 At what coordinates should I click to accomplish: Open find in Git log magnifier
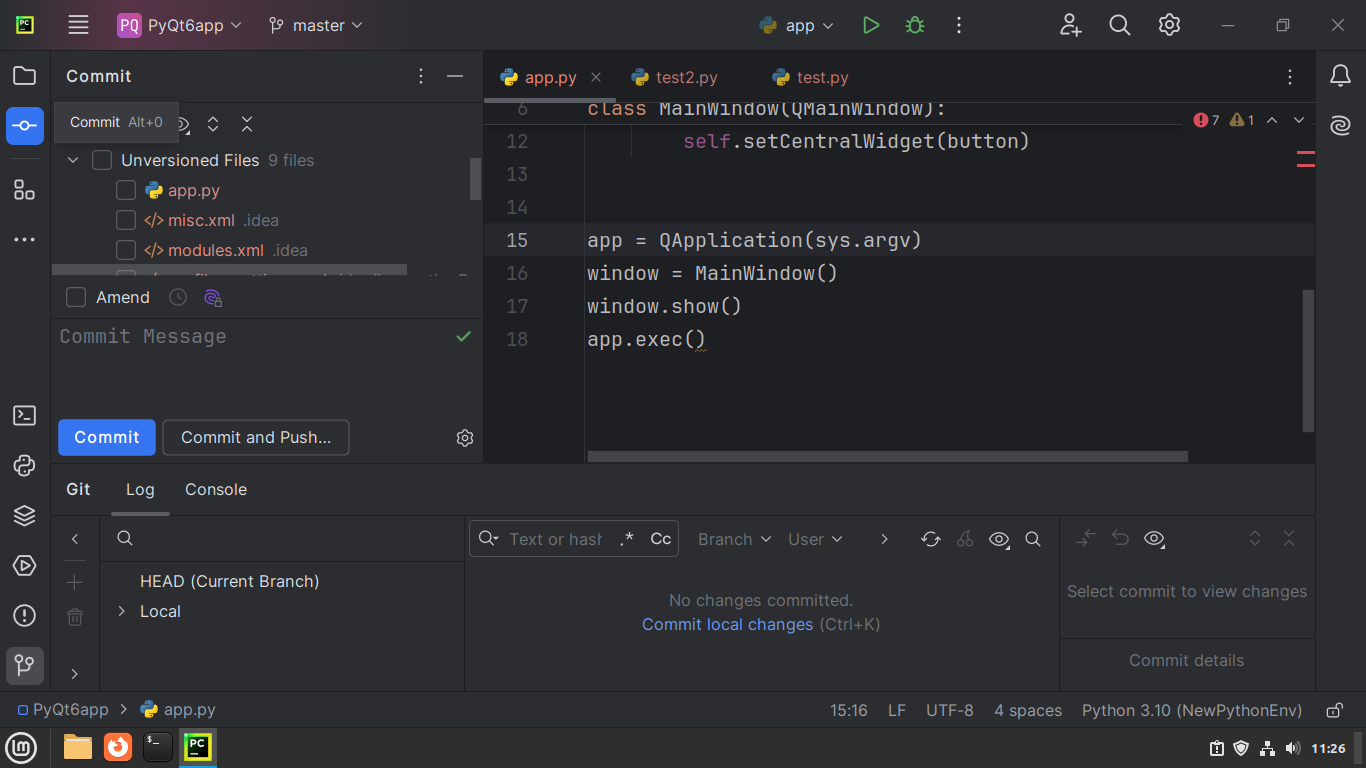tap(1033, 539)
